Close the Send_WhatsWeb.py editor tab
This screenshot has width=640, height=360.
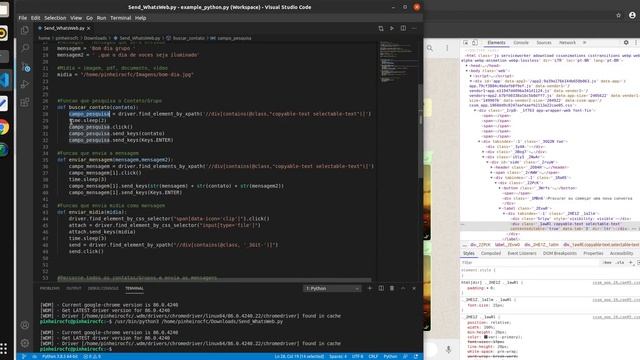pos(89,28)
